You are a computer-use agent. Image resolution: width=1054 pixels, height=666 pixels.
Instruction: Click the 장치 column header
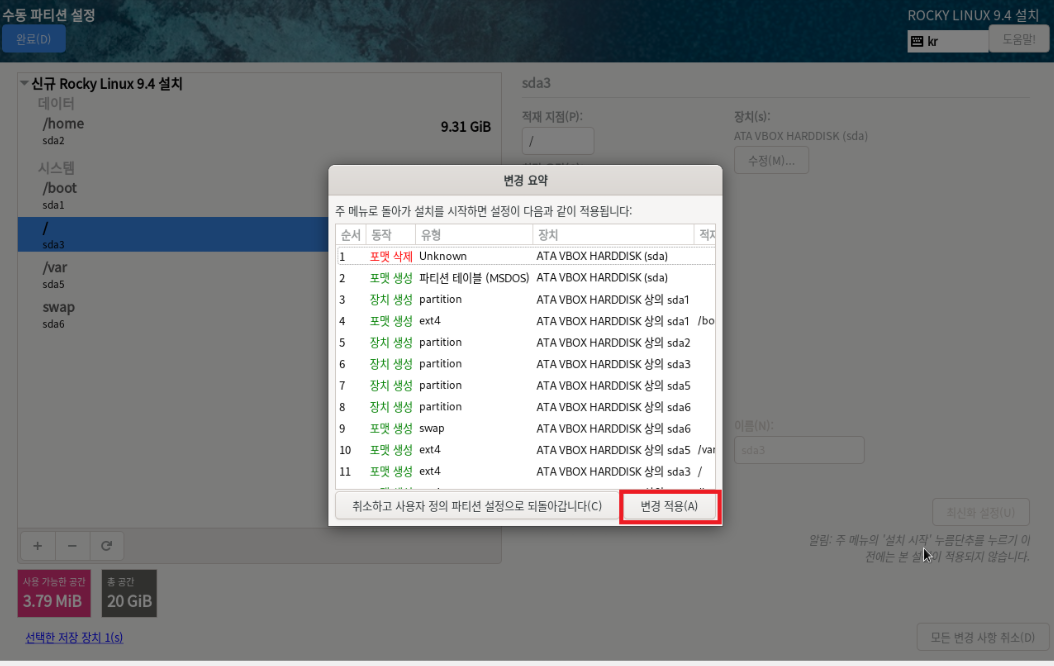pos(613,235)
